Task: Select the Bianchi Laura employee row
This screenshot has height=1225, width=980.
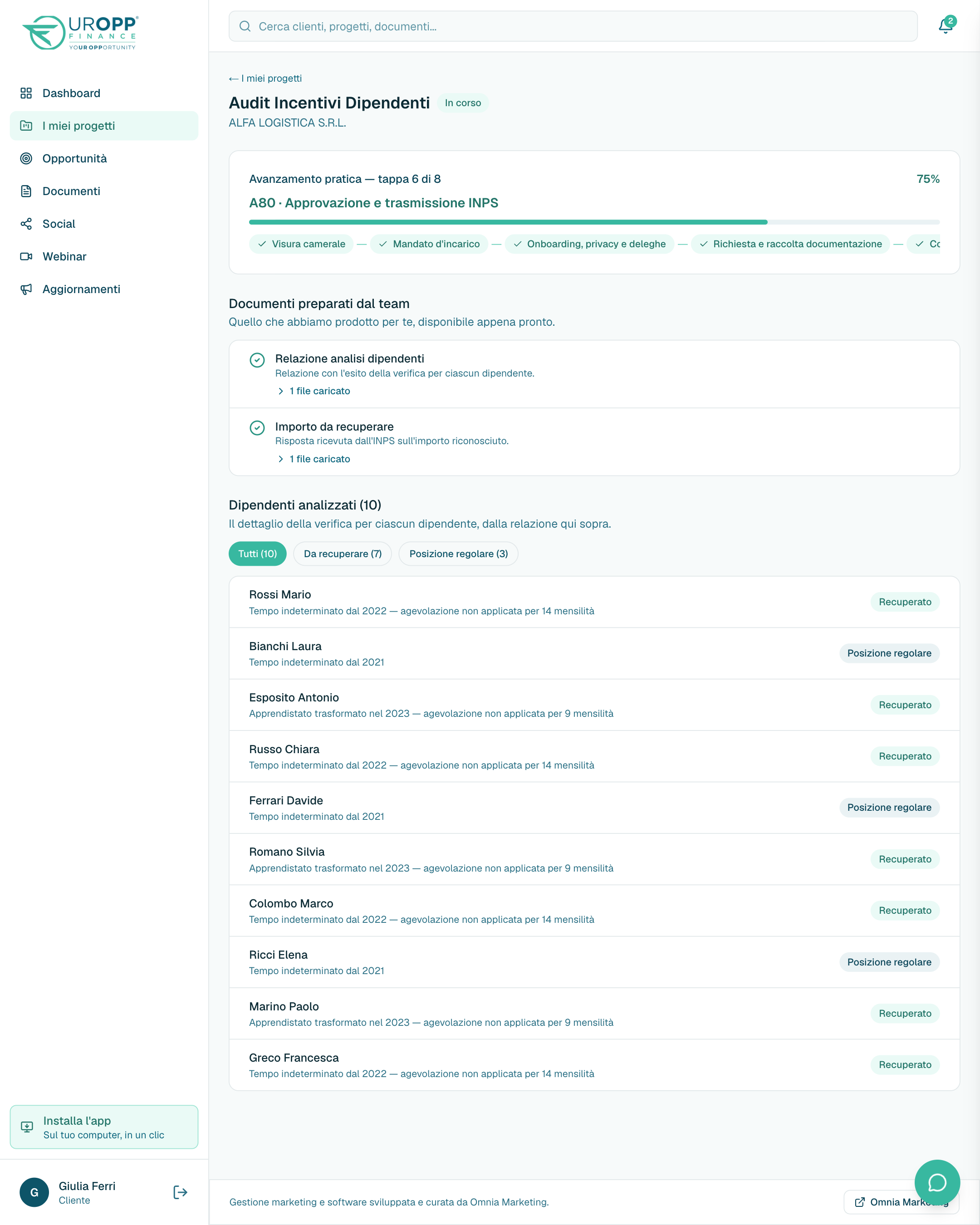Action: click(594, 653)
